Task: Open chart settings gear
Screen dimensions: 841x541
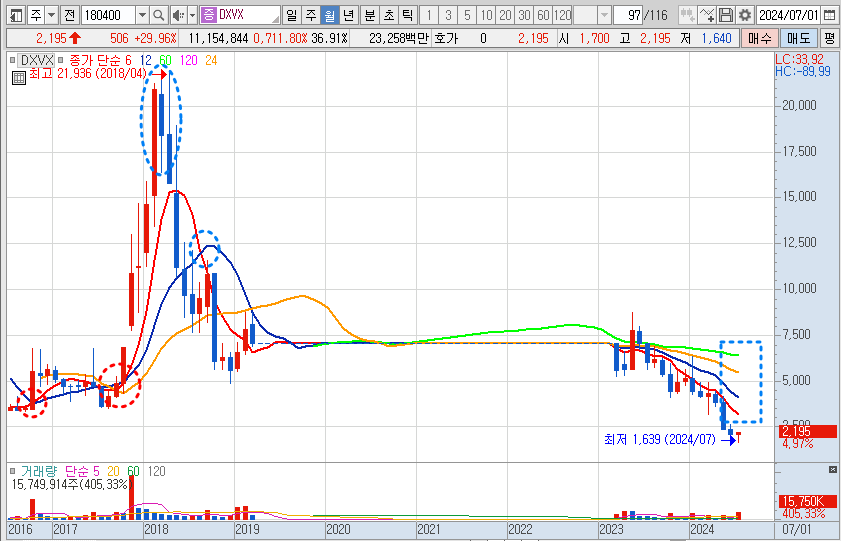Action: pyautogui.click(x=744, y=15)
